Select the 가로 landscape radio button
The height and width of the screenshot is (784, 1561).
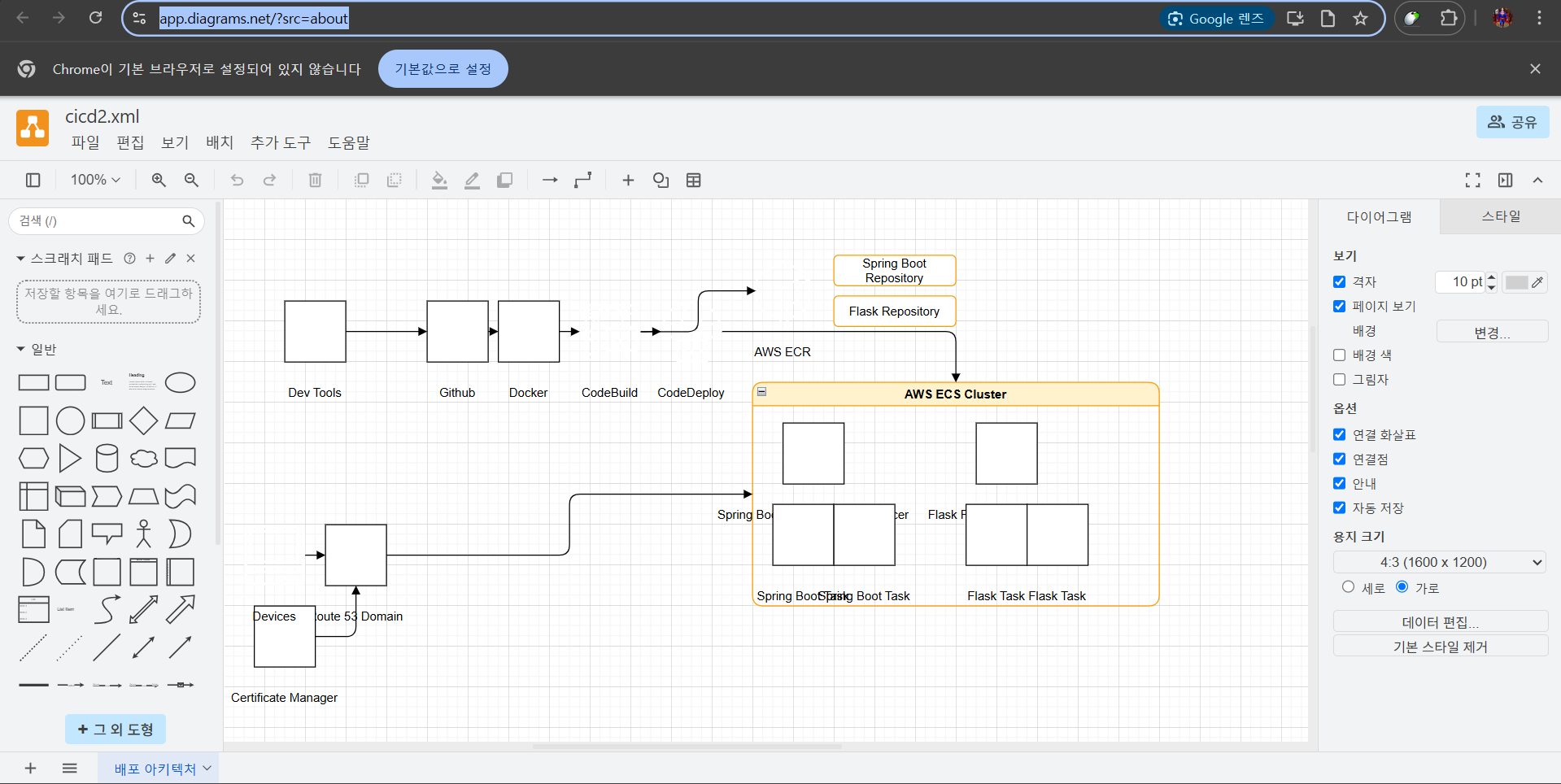(x=1402, y=586)
